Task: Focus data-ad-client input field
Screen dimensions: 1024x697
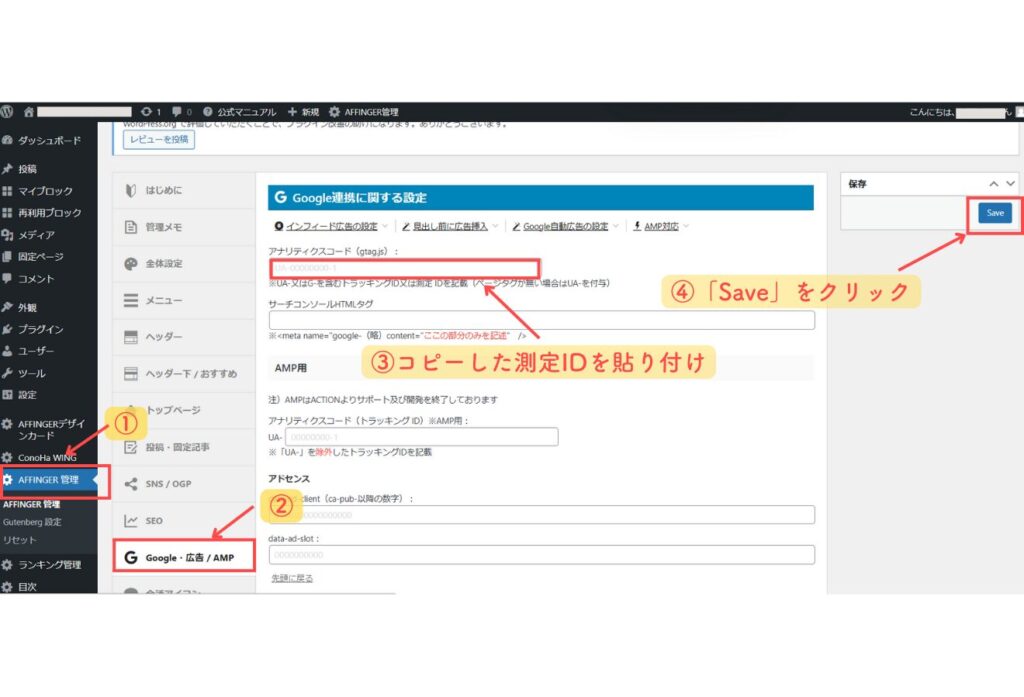Action: click(541, 515)
